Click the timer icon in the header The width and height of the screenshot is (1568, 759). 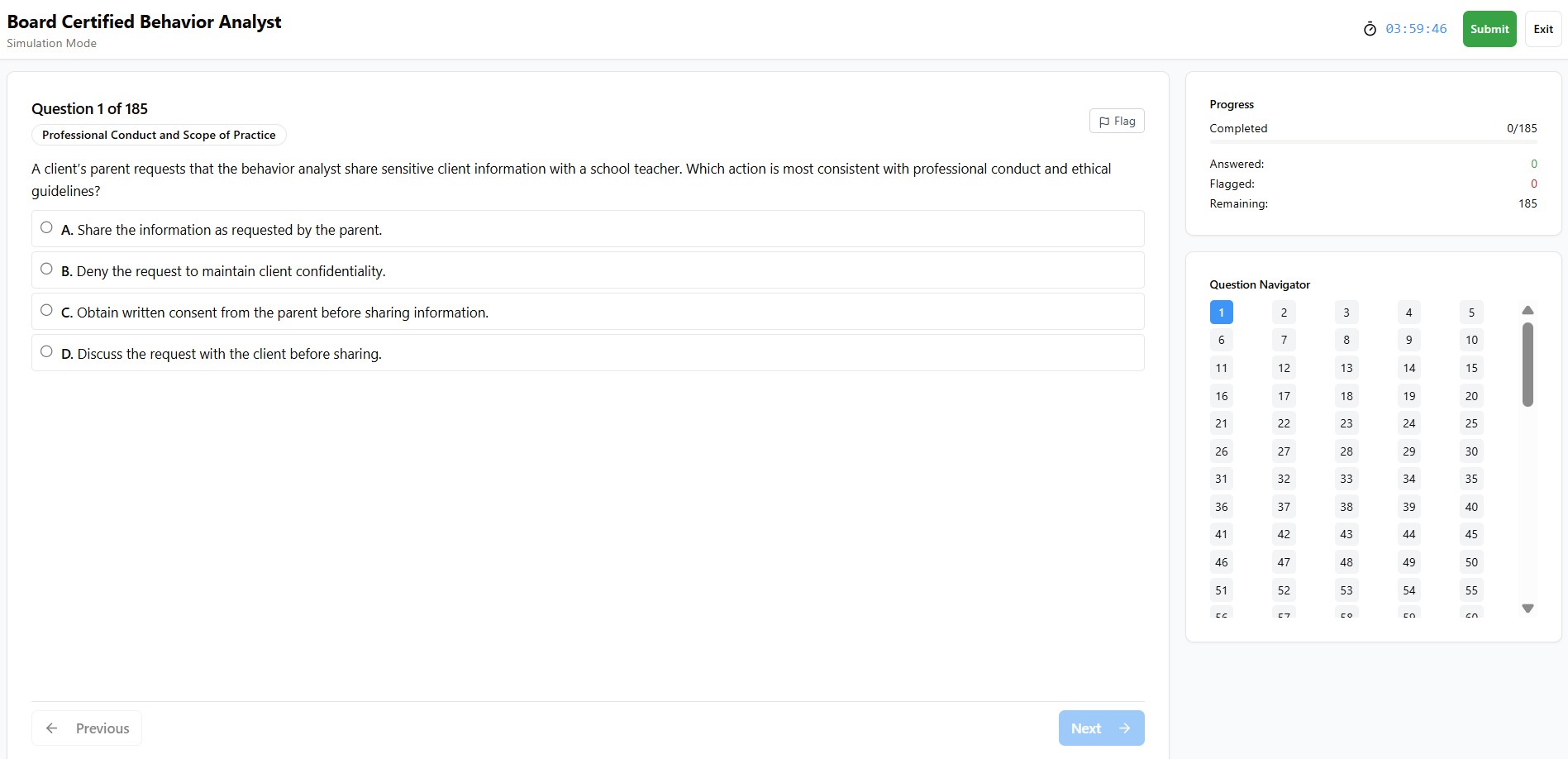click(x=1370, y=28)
